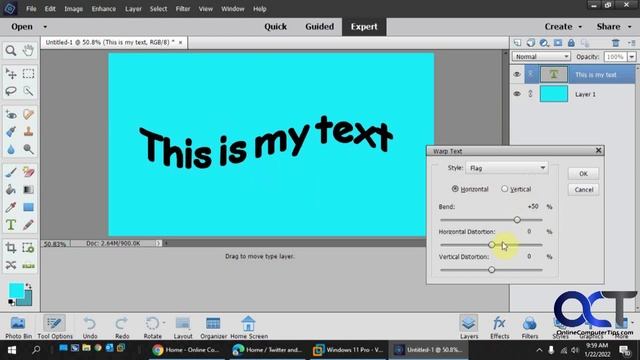This screenshot has height=360, width=640.
Task: Open the Layers panel flyout menu
Action: pos(632,43)
